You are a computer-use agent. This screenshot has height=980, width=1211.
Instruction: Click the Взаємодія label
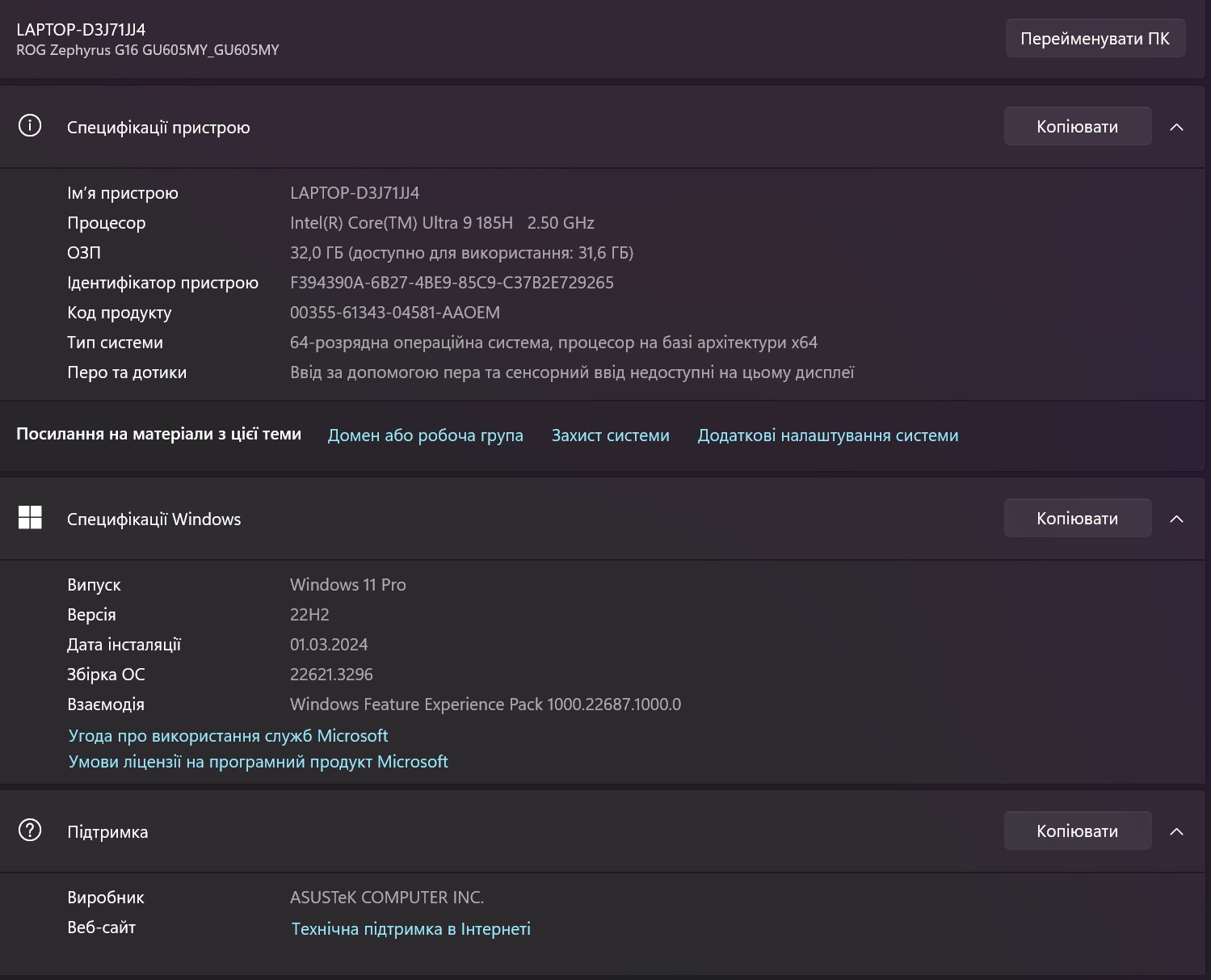coord(106,705)
